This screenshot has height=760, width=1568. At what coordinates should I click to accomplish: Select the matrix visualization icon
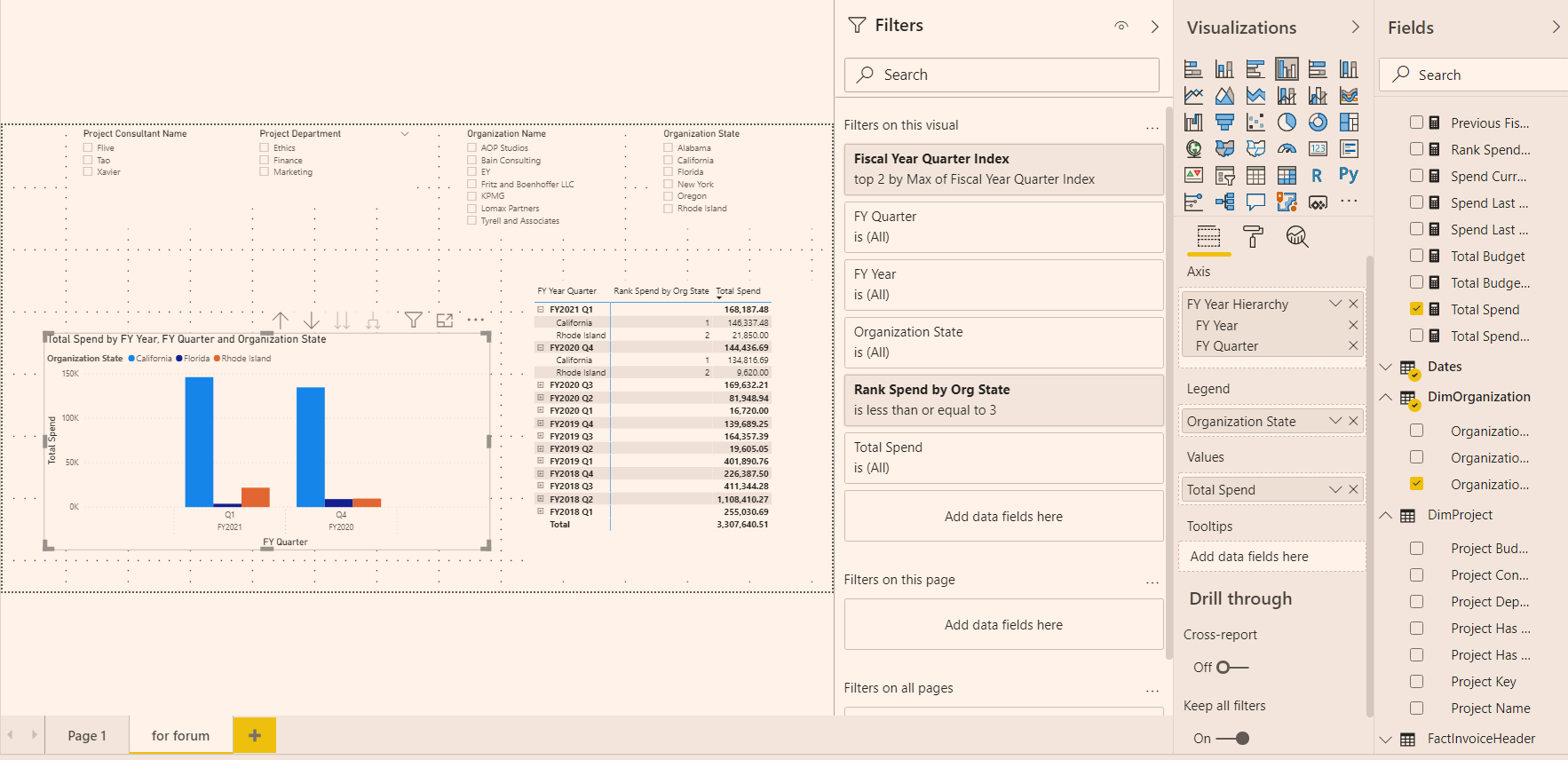coord(1287,175)
